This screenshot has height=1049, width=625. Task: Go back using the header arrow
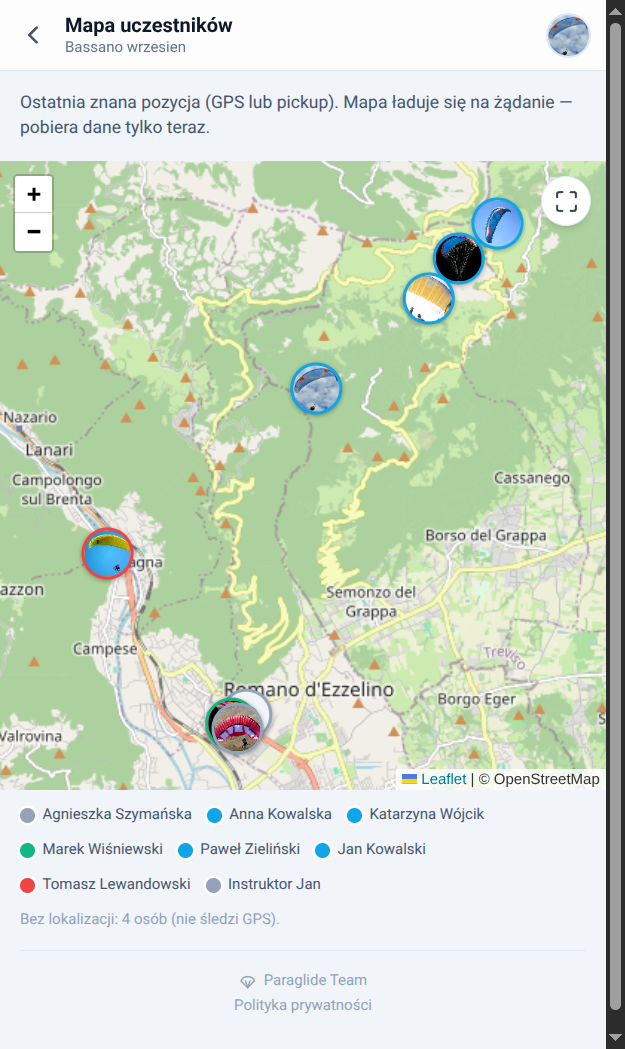(33, 35)
